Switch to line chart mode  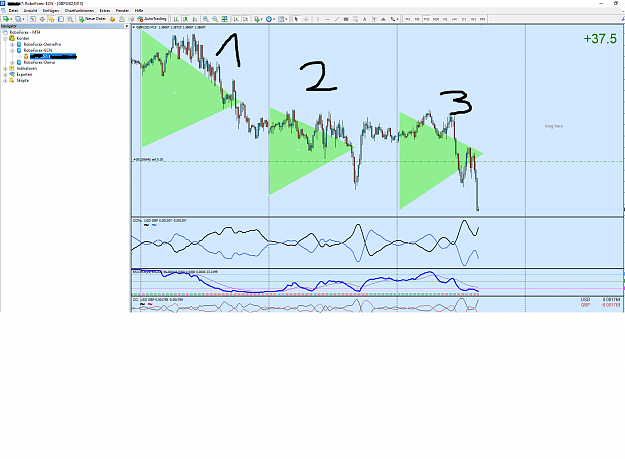click(x=195, y=19)
